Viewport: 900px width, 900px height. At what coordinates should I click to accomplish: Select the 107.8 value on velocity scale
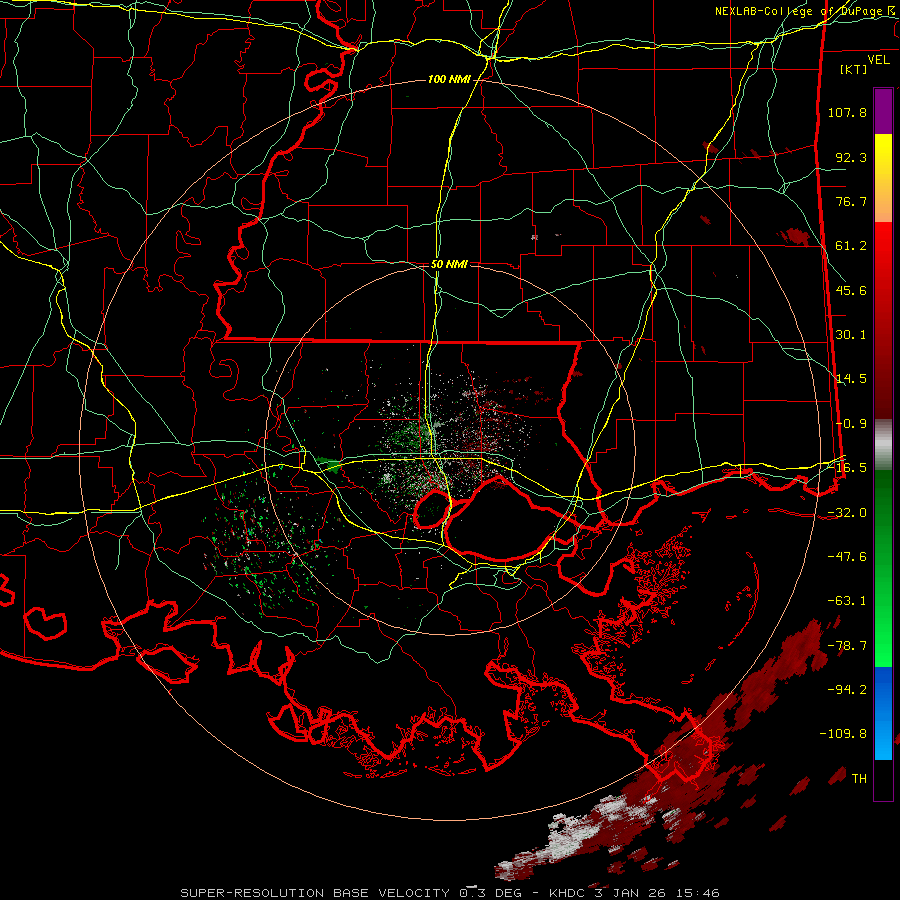tap(847, 112)
